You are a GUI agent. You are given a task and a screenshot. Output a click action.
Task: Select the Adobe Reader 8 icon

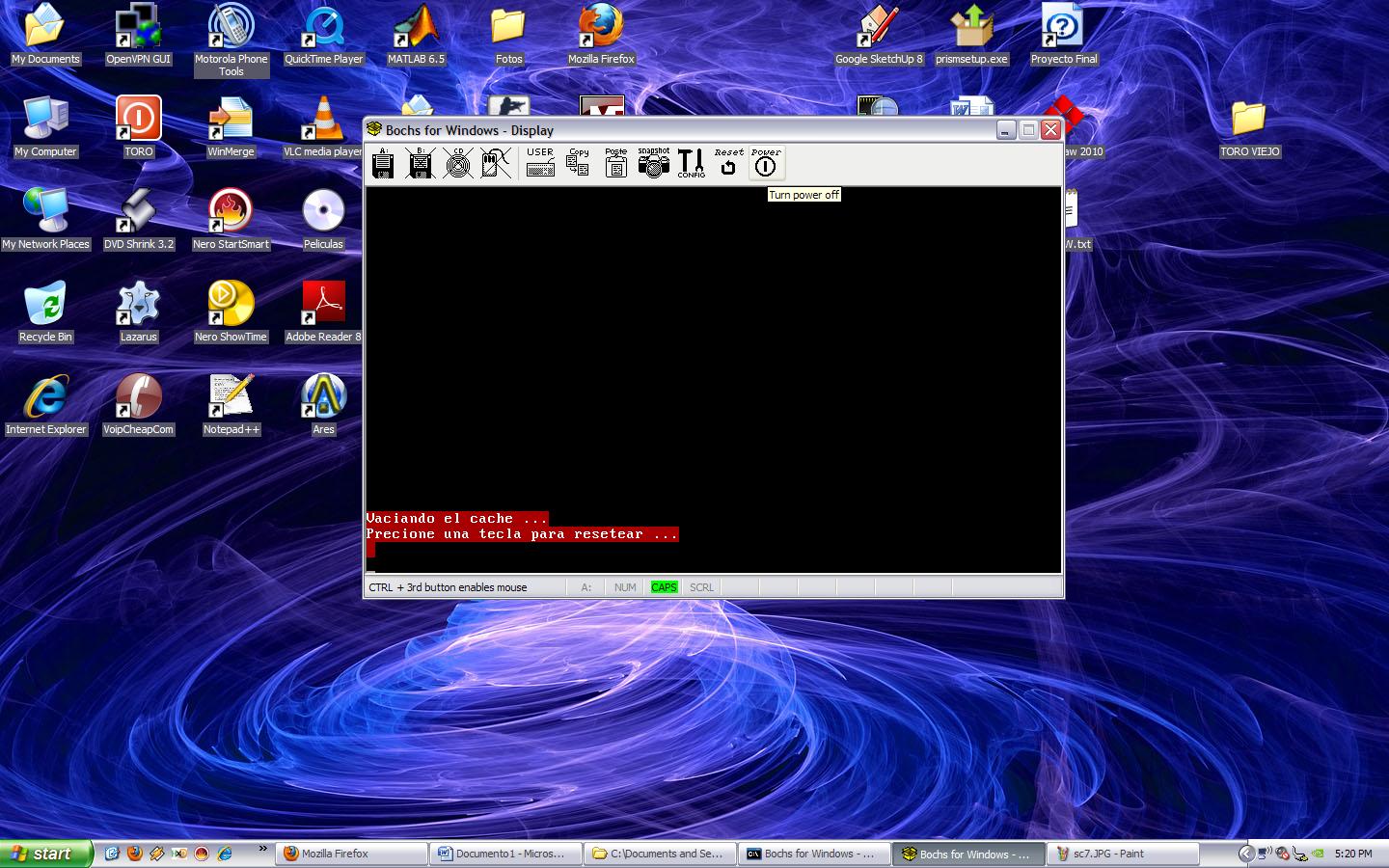pos(323,312)
